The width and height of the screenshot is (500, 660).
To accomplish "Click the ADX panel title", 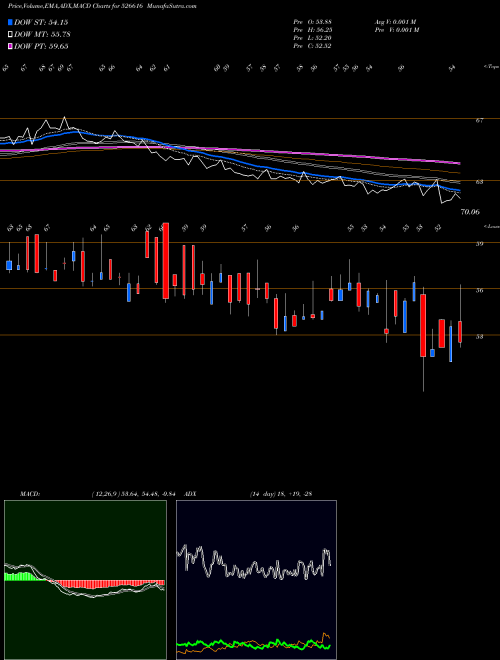I will click(190, 494).
